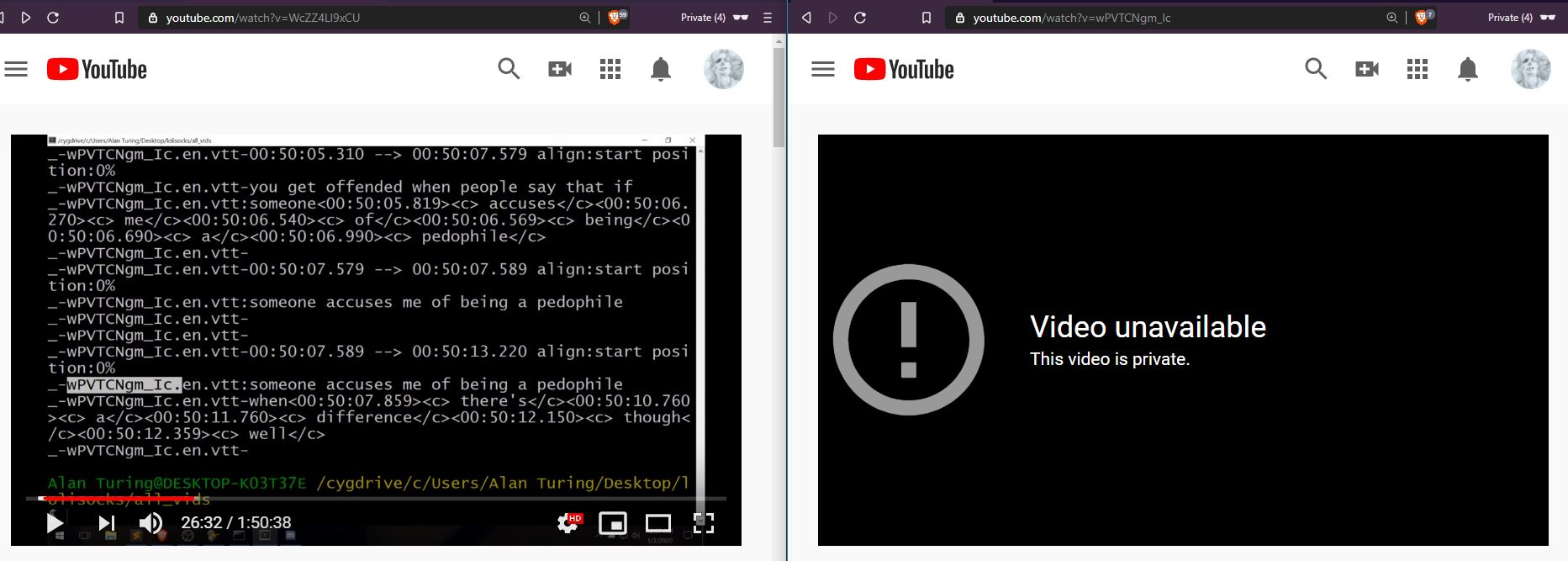Switch video to miniplayer

pos(613,523)
